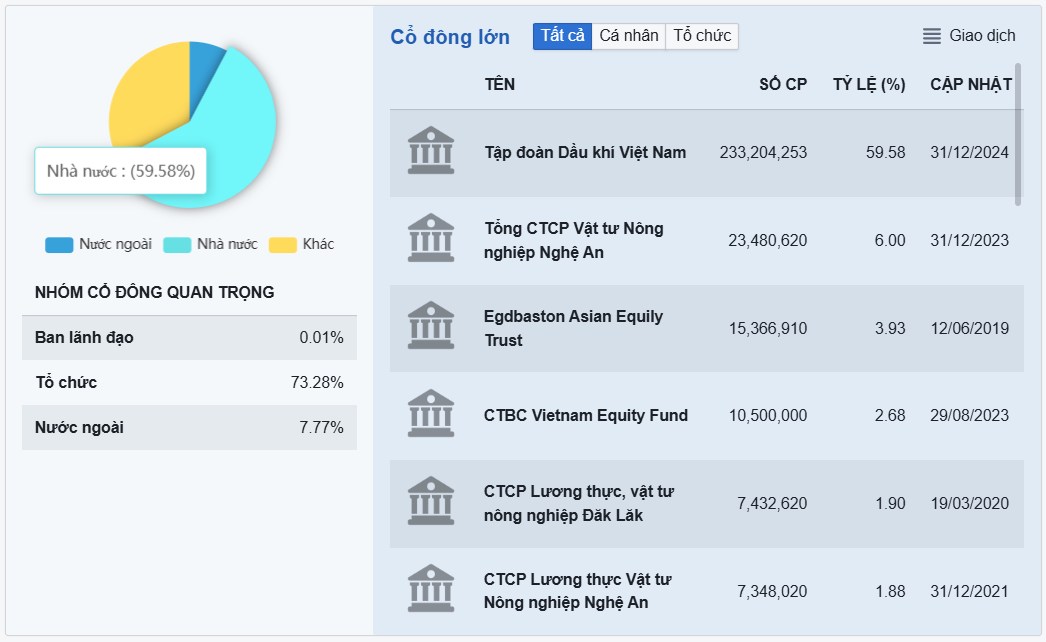Click the 59.58 ratio cell
Screen dimensions: 1046x642
click(885, 153)
